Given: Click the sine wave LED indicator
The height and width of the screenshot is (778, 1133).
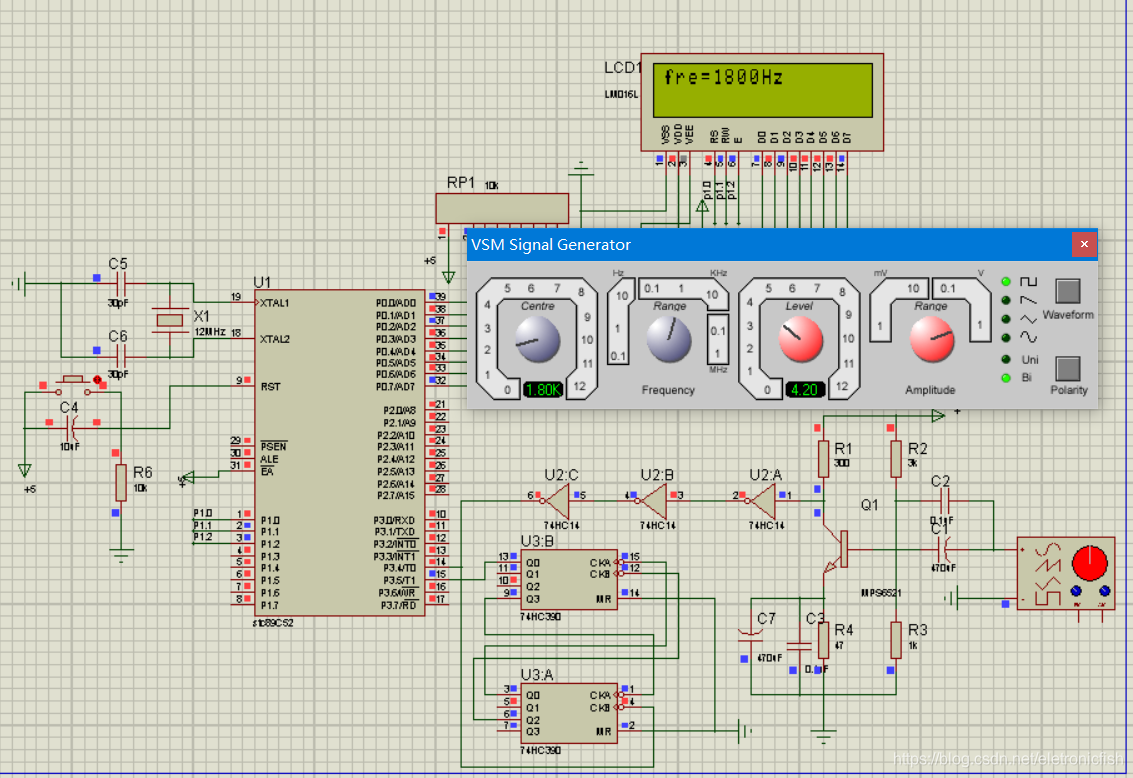Looking at the screenshot, I should pos(1006,337).
